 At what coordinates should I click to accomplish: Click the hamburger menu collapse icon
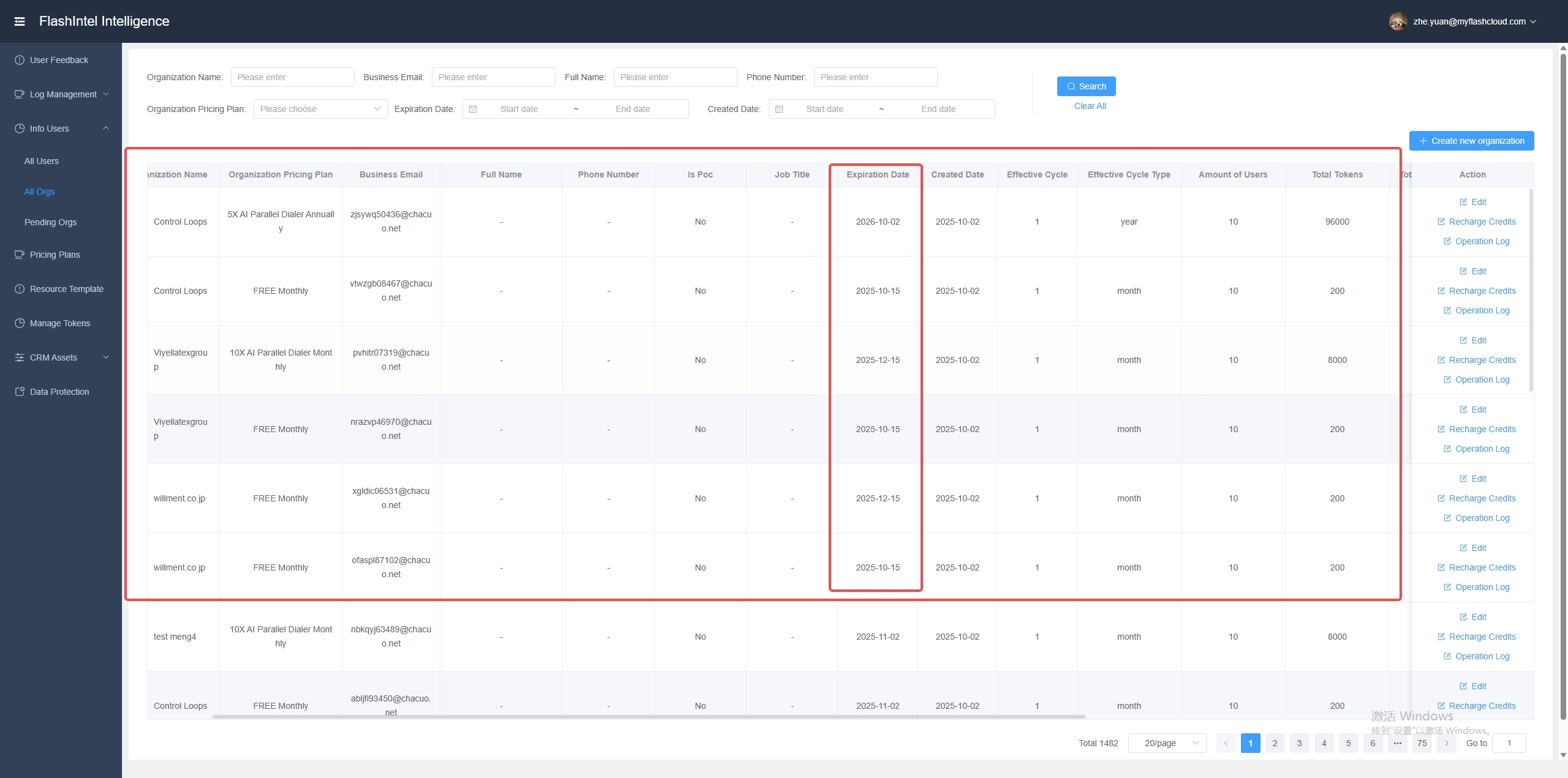pos(20,21)
